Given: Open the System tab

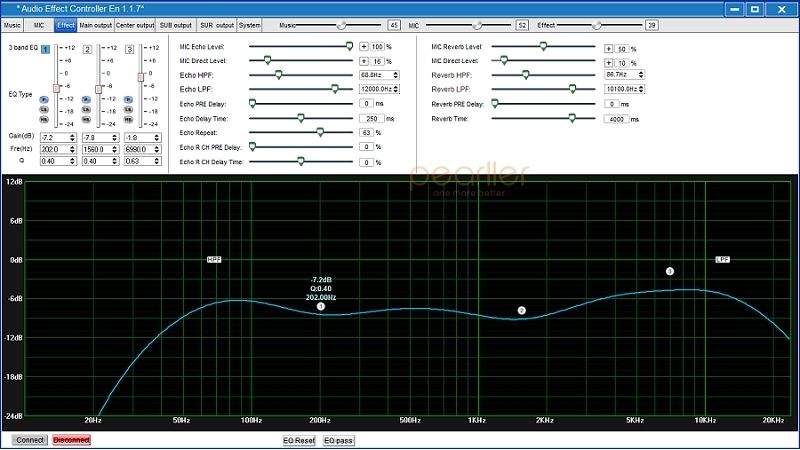Looking at the screenshot, I should point(250,23).
